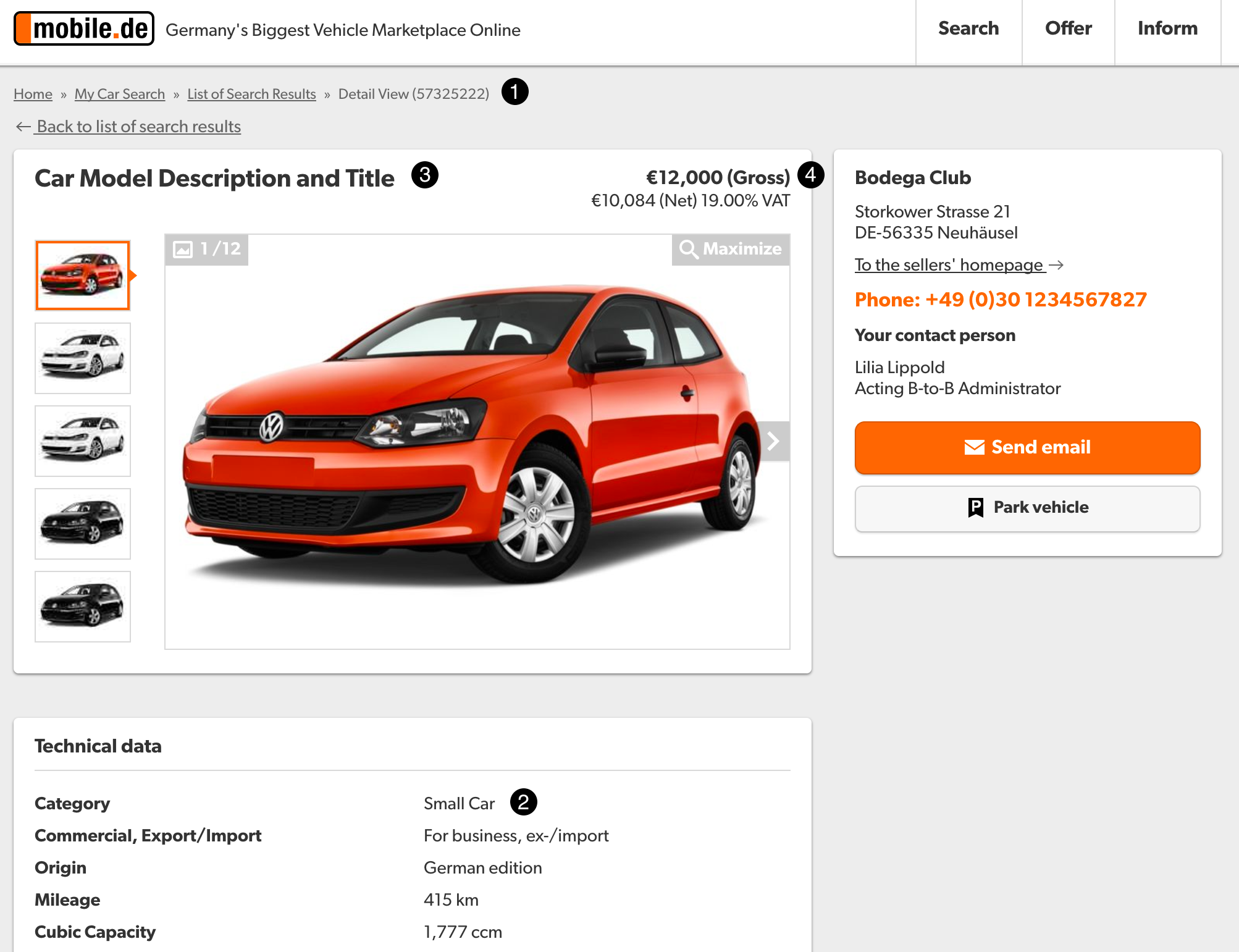Click the back arrow icon above listing

click(x=23, y=127)
